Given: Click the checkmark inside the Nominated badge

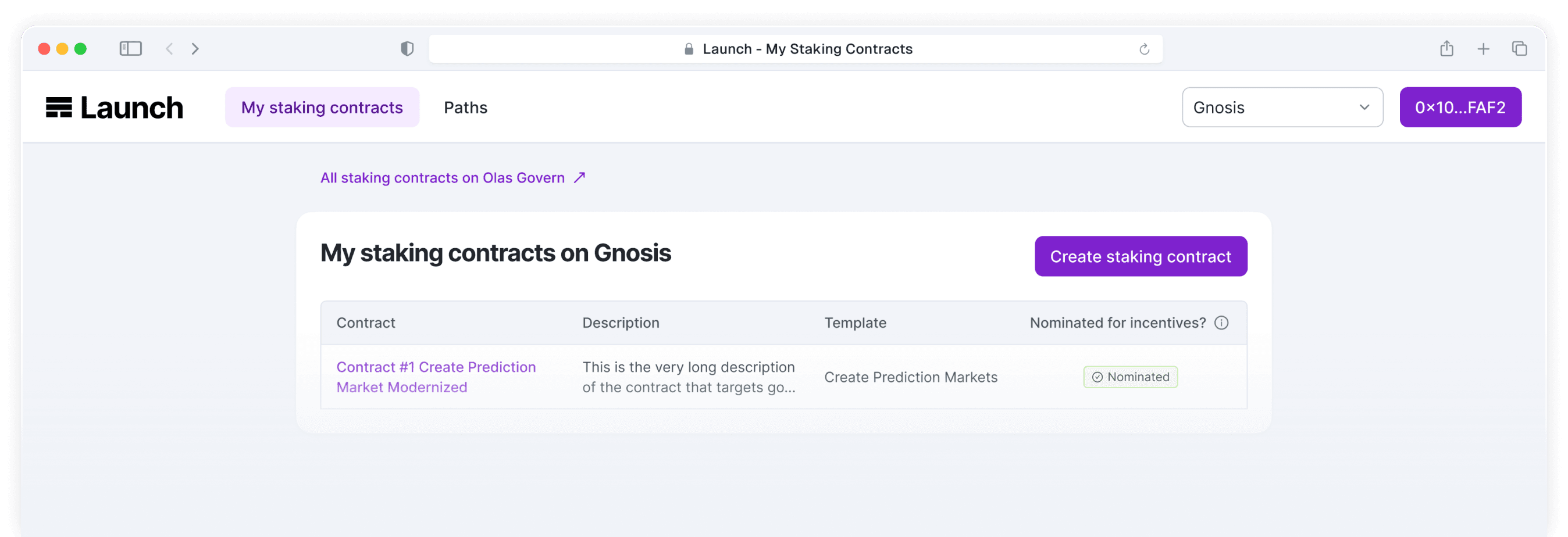Looking at the screenshot, I should pos(1097,377).
